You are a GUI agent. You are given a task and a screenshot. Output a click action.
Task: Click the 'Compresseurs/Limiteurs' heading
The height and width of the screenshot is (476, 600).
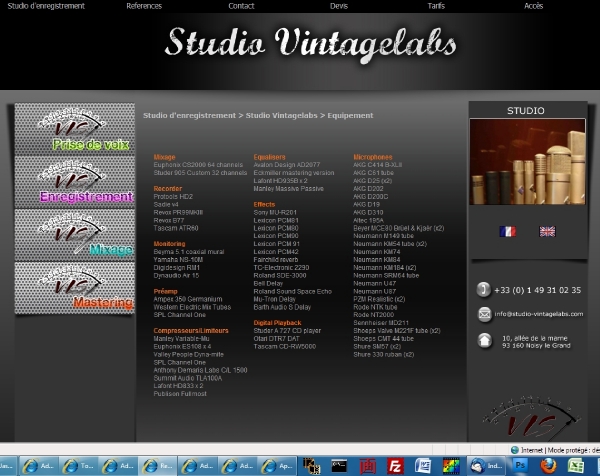coord(191,331)
